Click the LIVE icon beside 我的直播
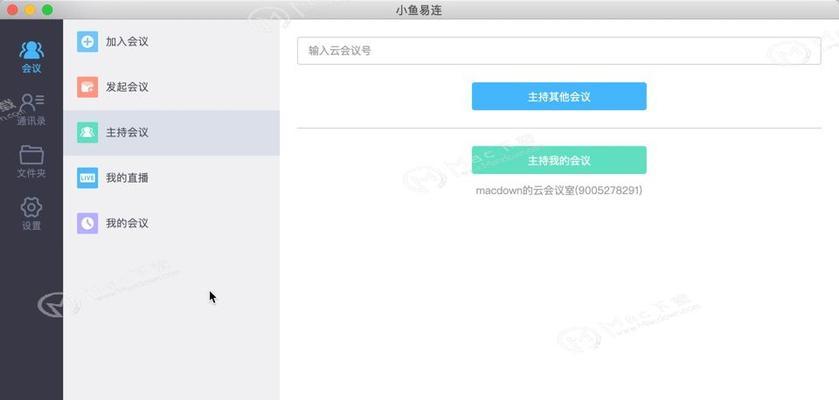Viewport: 839px width, 400px height. 87,178
